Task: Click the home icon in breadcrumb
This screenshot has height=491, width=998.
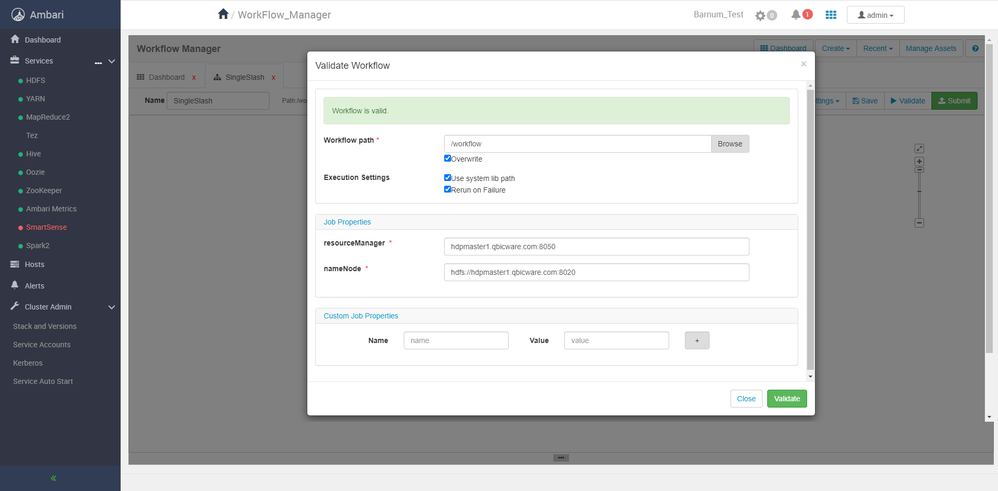Action: (x=223, y=14)
